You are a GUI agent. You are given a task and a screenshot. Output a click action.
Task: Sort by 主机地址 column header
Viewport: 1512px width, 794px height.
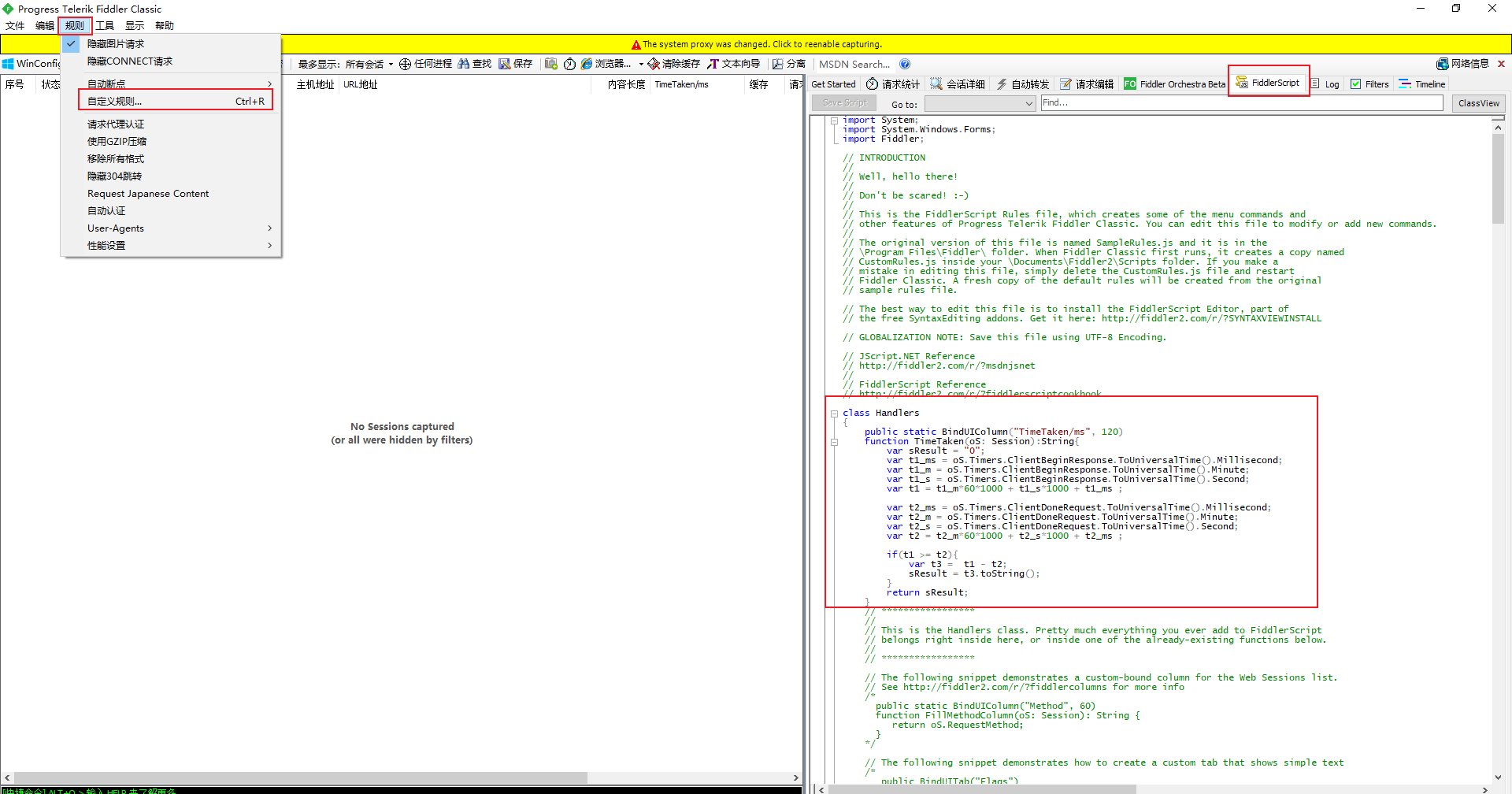pyautogui.click(x=316, y=84)
